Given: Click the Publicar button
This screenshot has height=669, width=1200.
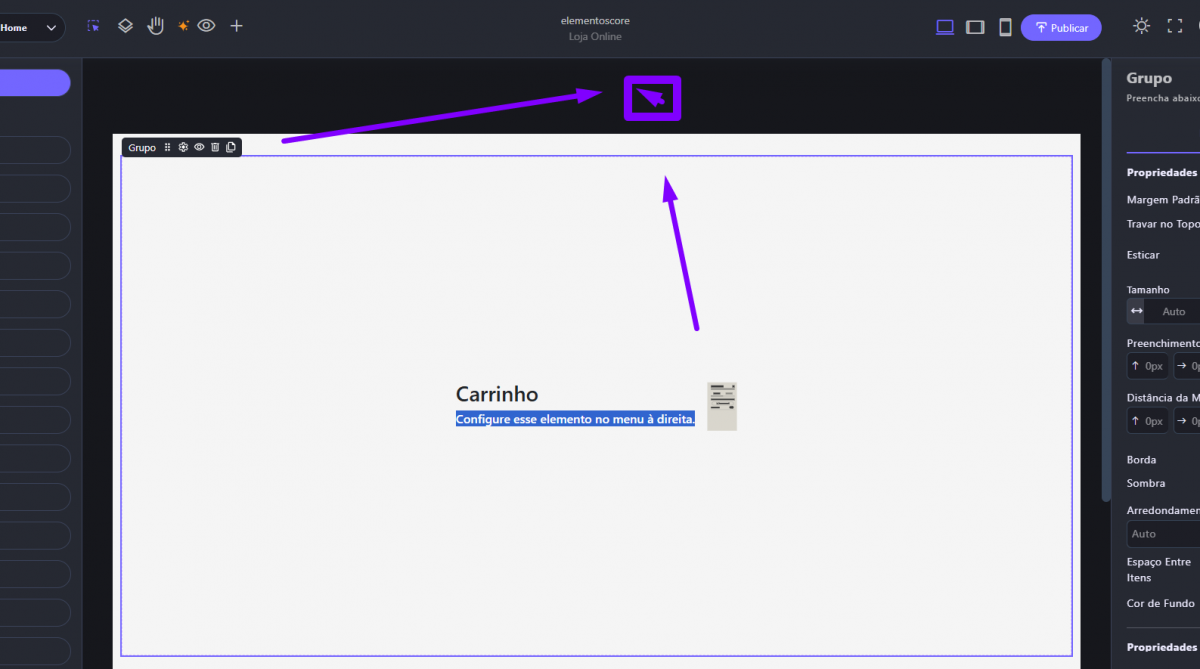Looking at the screenshot, I should click(1061, 28).
